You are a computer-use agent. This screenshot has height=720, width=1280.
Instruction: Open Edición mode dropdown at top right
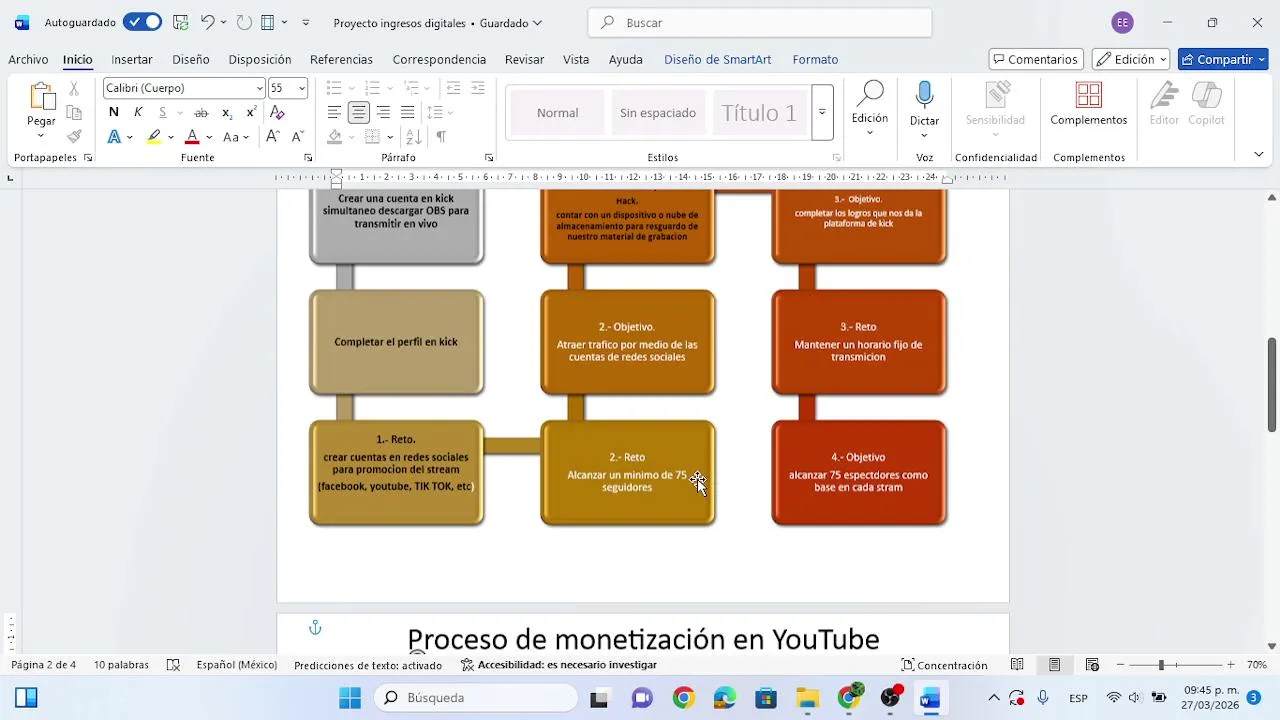[x=1131, y=59]
